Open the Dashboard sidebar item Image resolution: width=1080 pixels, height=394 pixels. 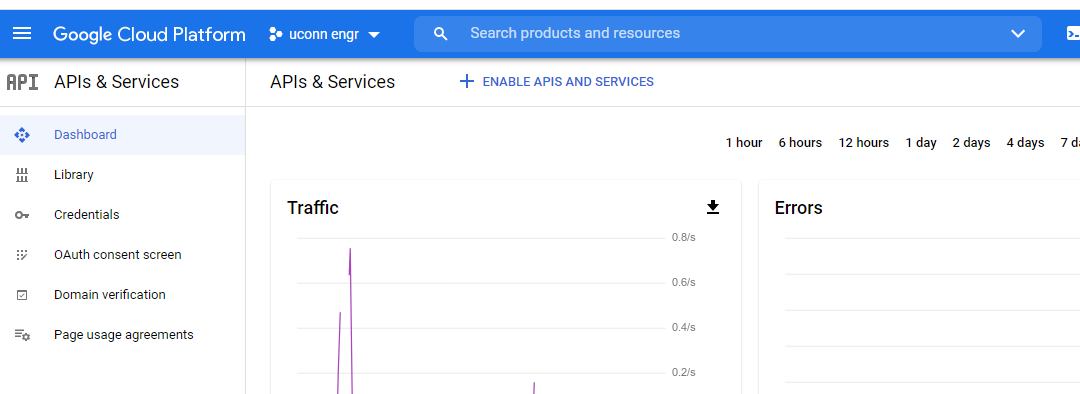point(123,135)
